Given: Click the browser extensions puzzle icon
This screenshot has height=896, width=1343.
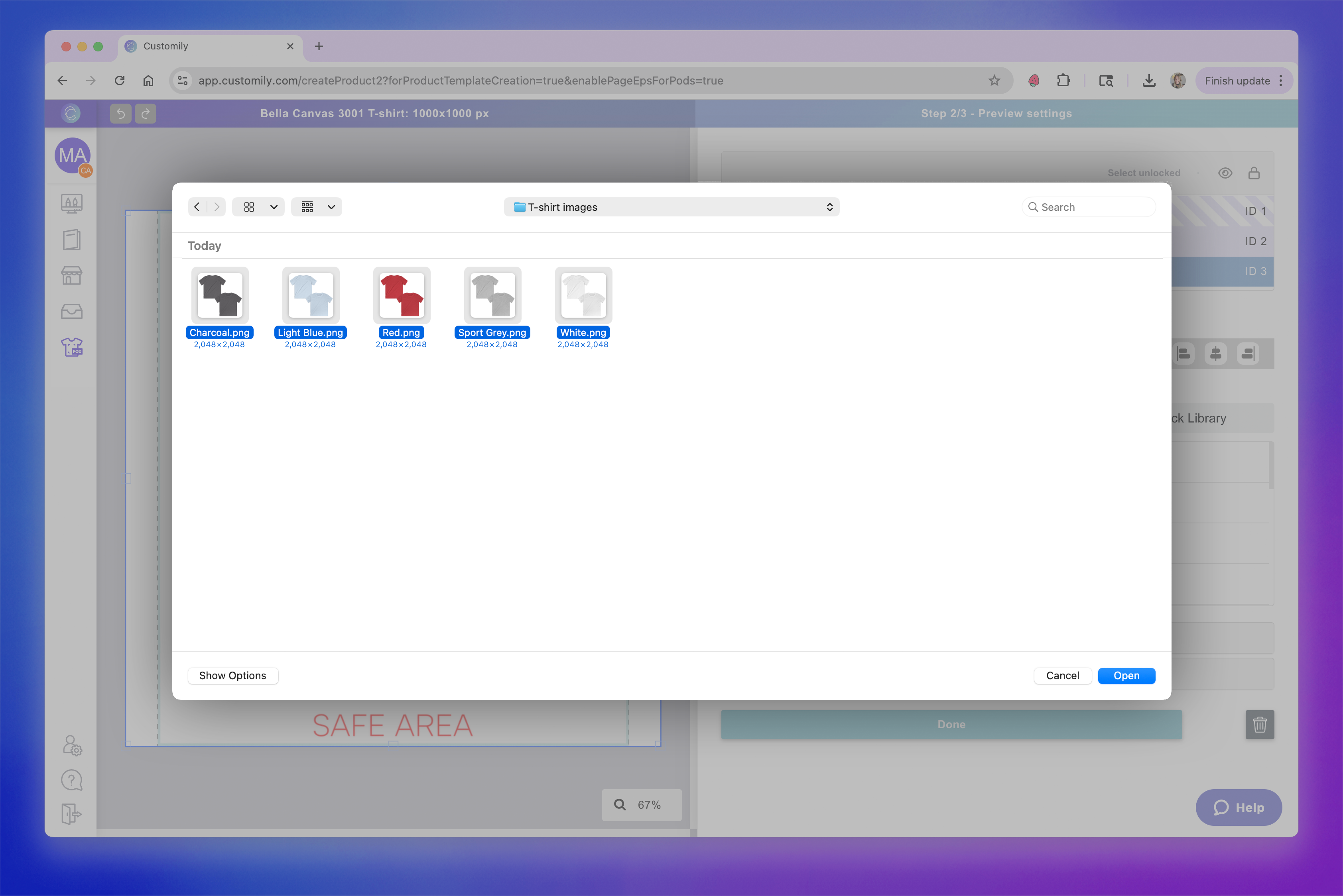Looking at the screenshot, I should [x=1063, y=81].
